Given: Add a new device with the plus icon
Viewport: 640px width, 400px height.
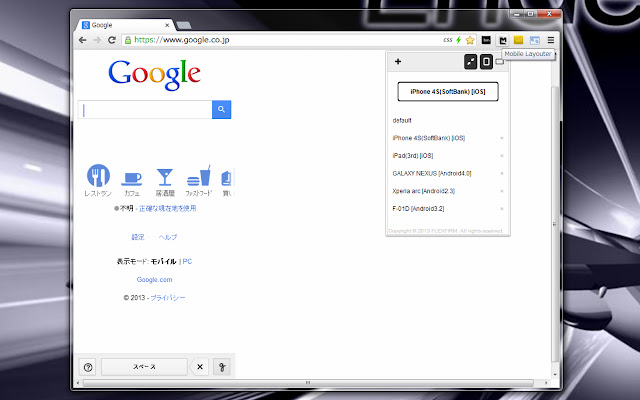Looking at the screenshot, I should pyautogui.click(x=398, y=62).
